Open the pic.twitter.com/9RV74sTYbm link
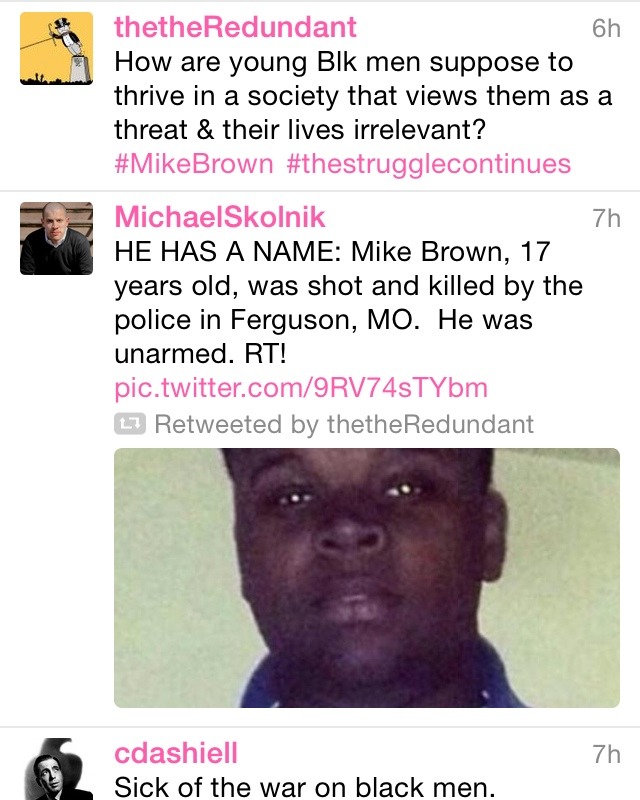The image size is (640, 800). (x=301, y=388)
